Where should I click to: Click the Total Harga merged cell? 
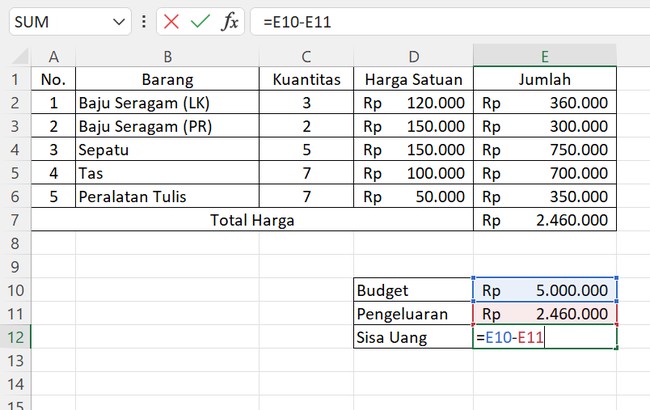click(252, 220)
